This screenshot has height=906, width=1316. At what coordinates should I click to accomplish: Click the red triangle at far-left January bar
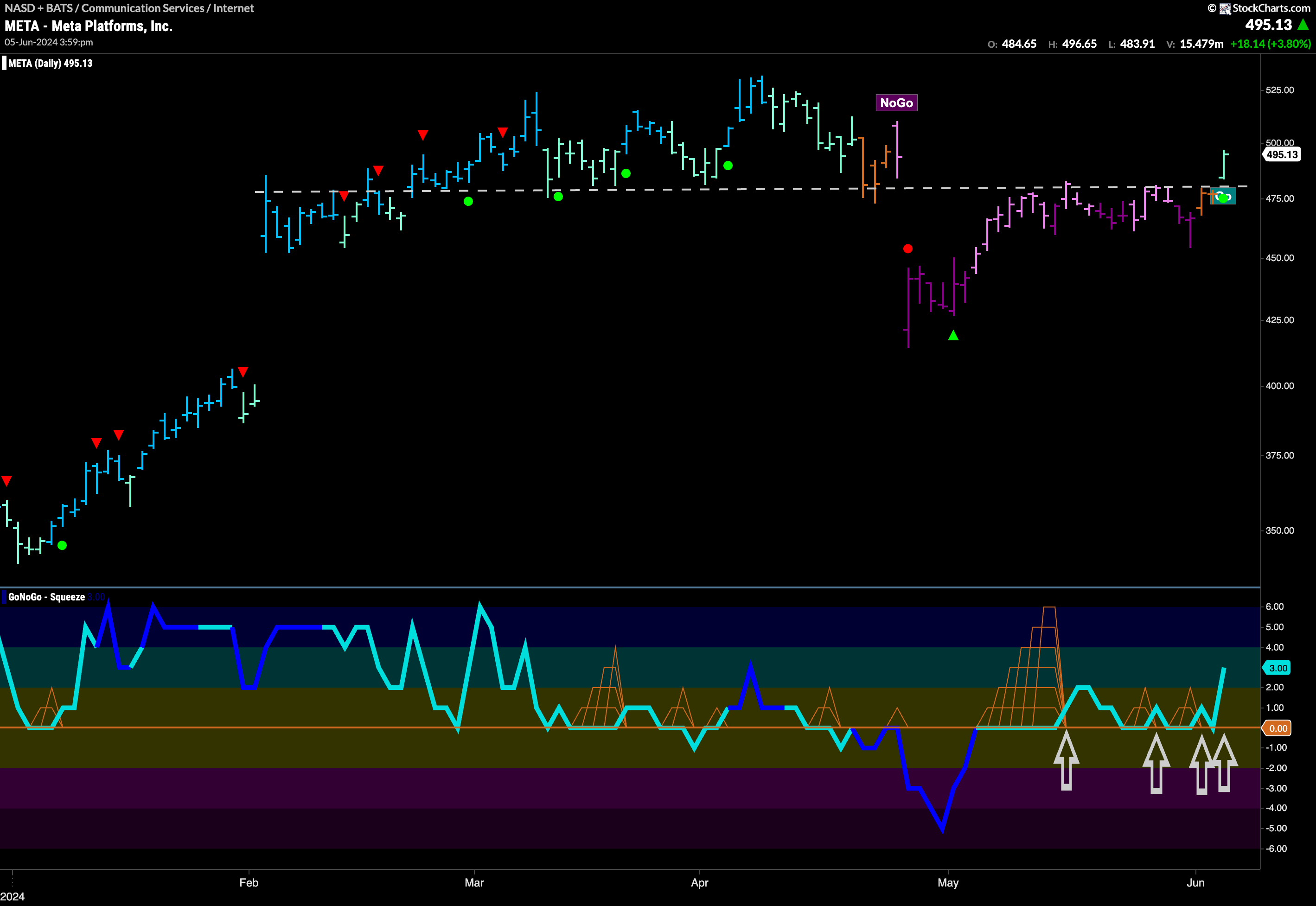click(6, 481)
